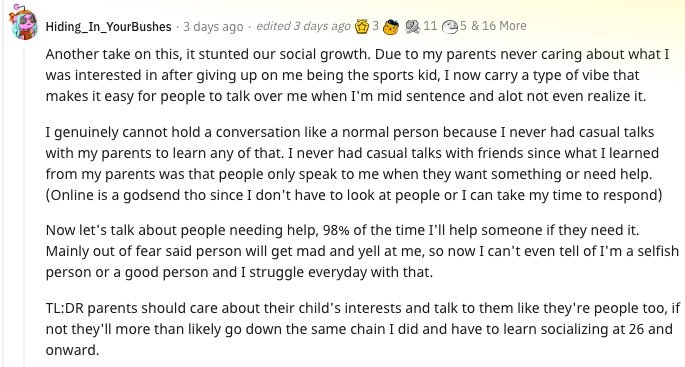Click the final word 'onward.' in the comment

[73, 350]
